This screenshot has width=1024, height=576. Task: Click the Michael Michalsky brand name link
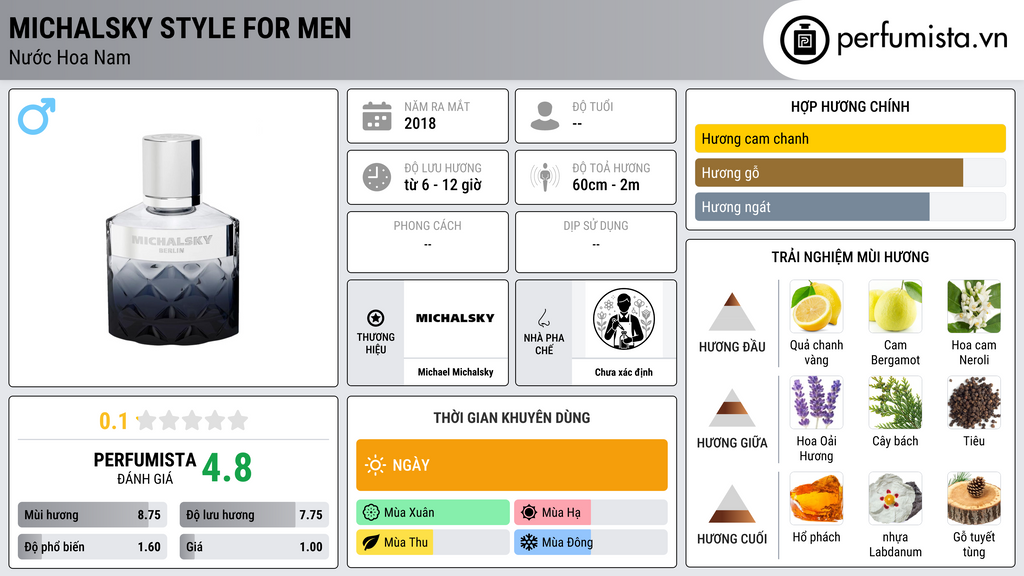pyautogui.click(x=455, y=372)
